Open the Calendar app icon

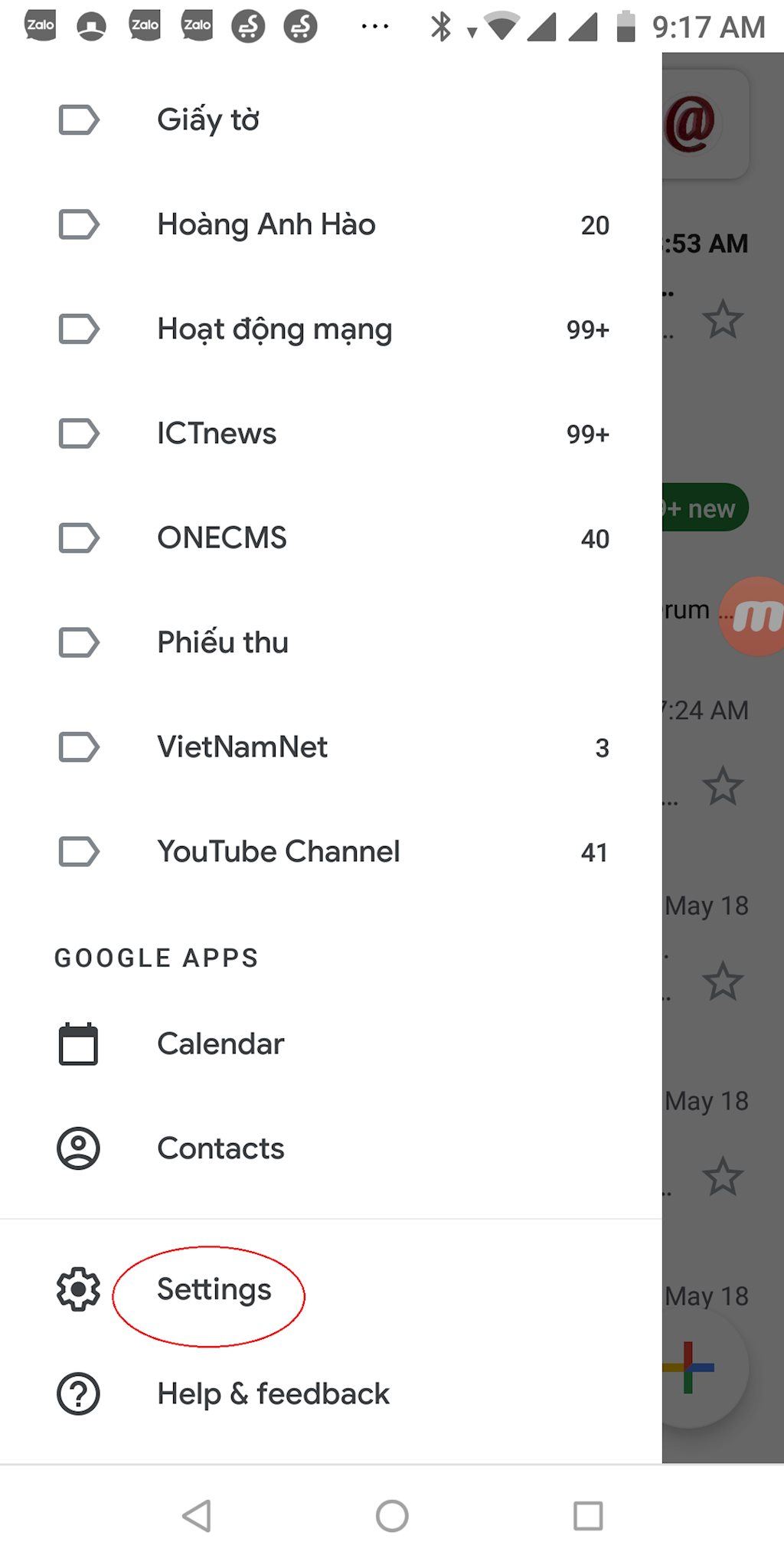78,1044
